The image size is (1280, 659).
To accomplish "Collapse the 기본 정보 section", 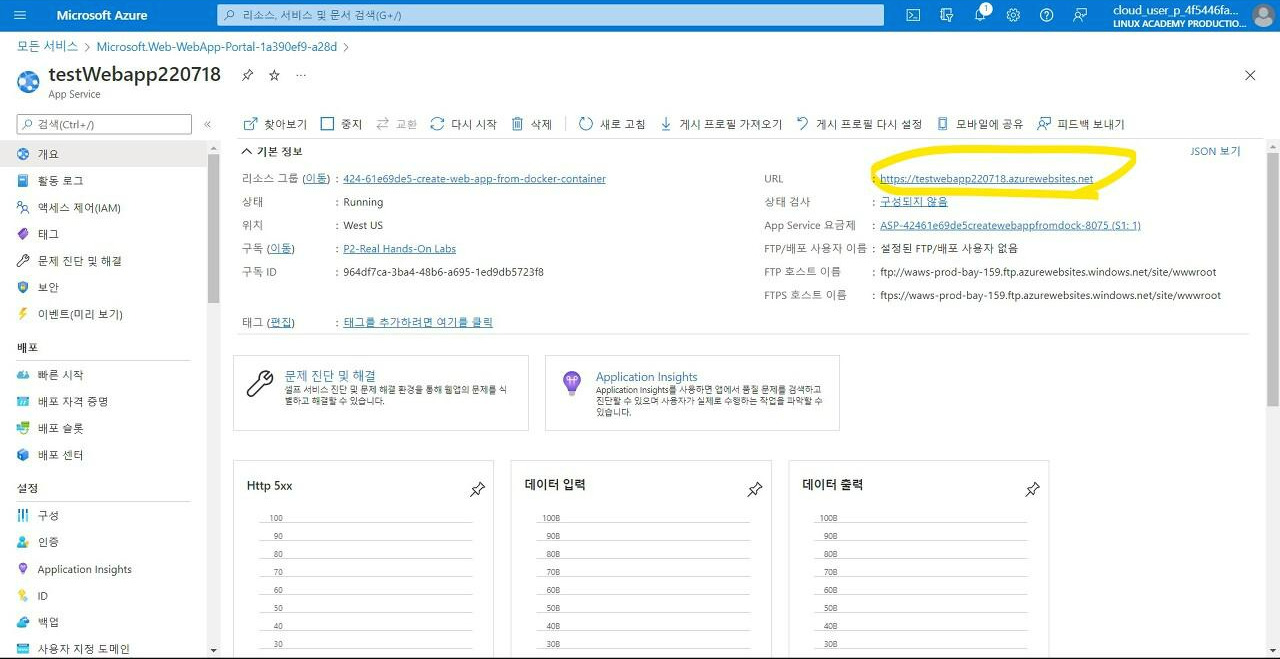I will point(246,150).
